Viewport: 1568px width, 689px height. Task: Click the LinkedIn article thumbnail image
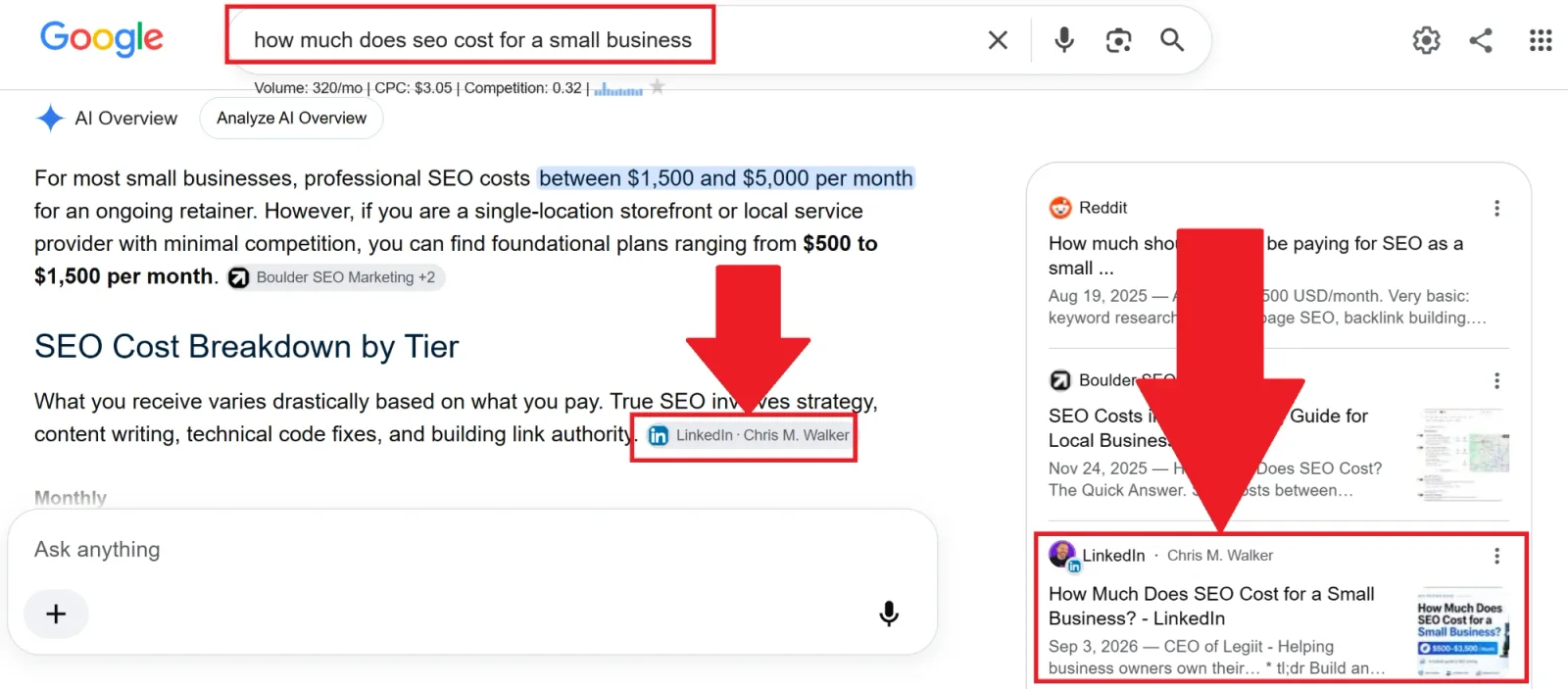click(1463, 632)
